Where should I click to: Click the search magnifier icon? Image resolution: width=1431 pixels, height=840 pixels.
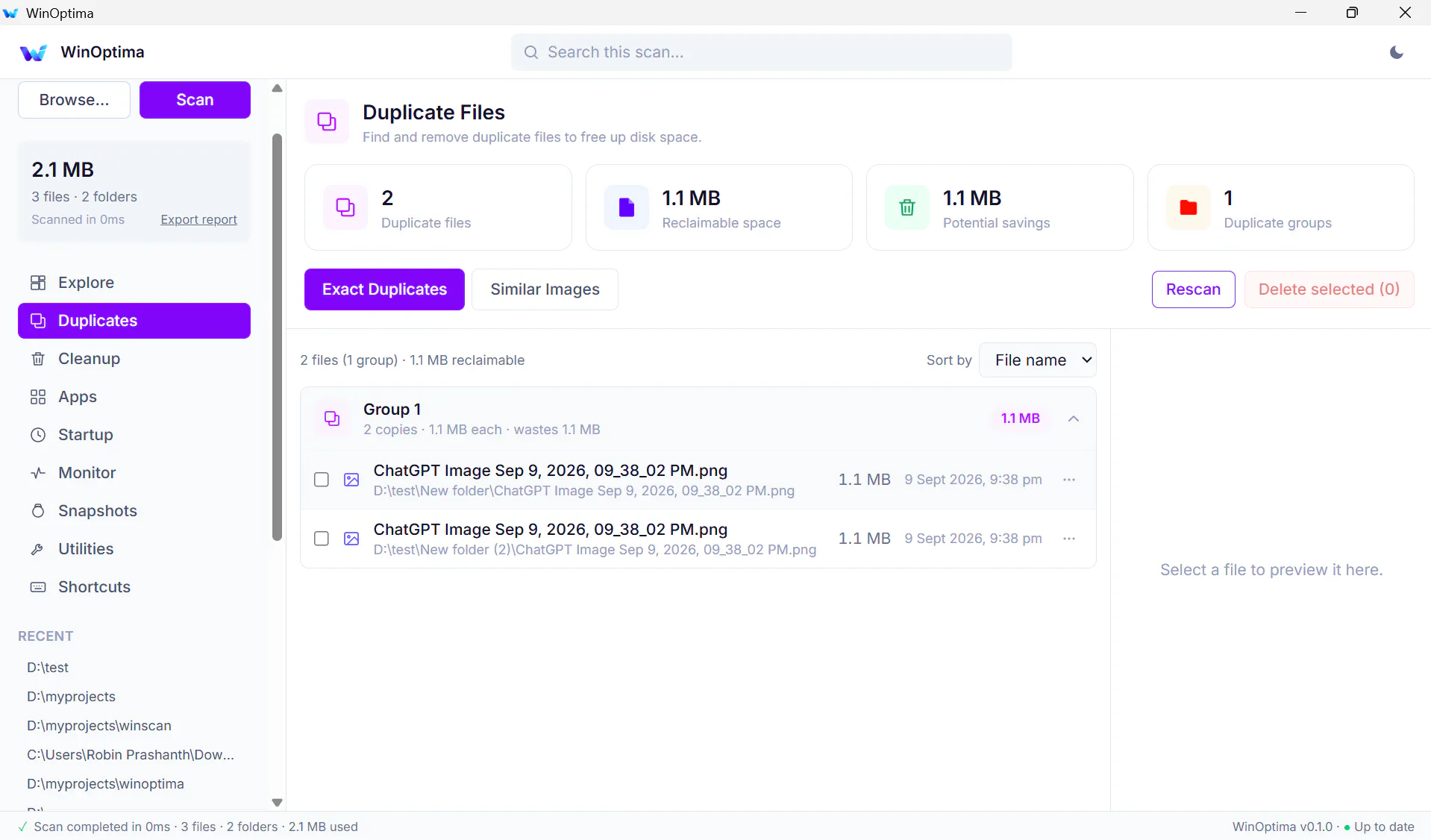coord(531,52)
